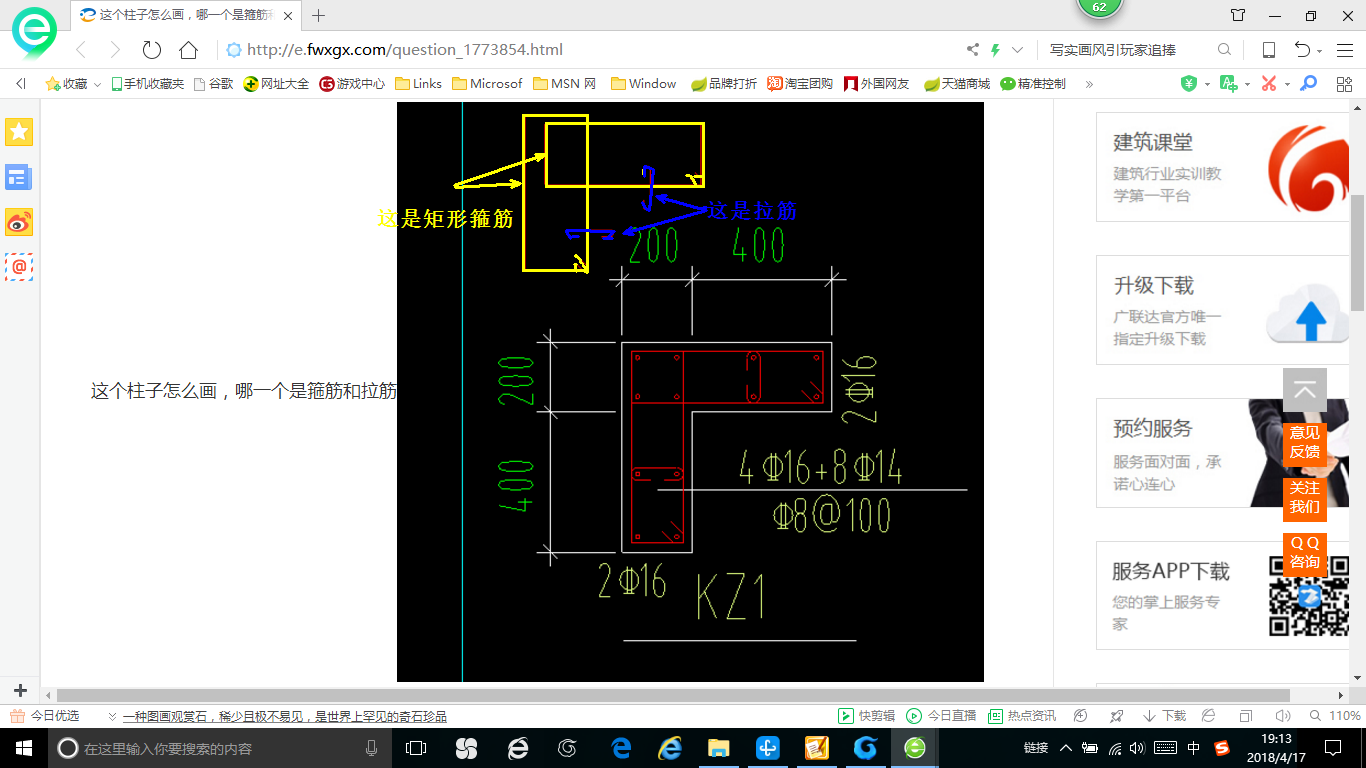Click the blue news sidebar icon
This screenshot has height=768, width=1366.
pos(19,178)
